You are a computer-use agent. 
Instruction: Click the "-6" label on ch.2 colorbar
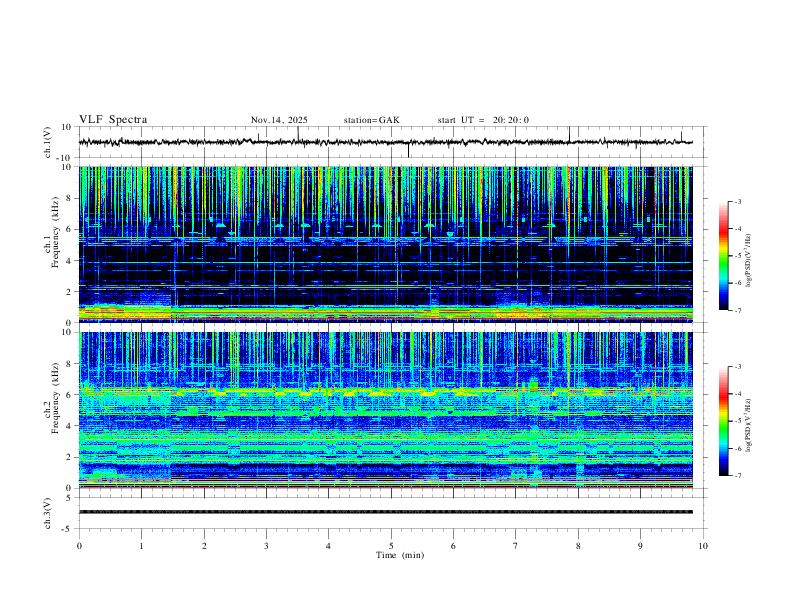point(737,448)
